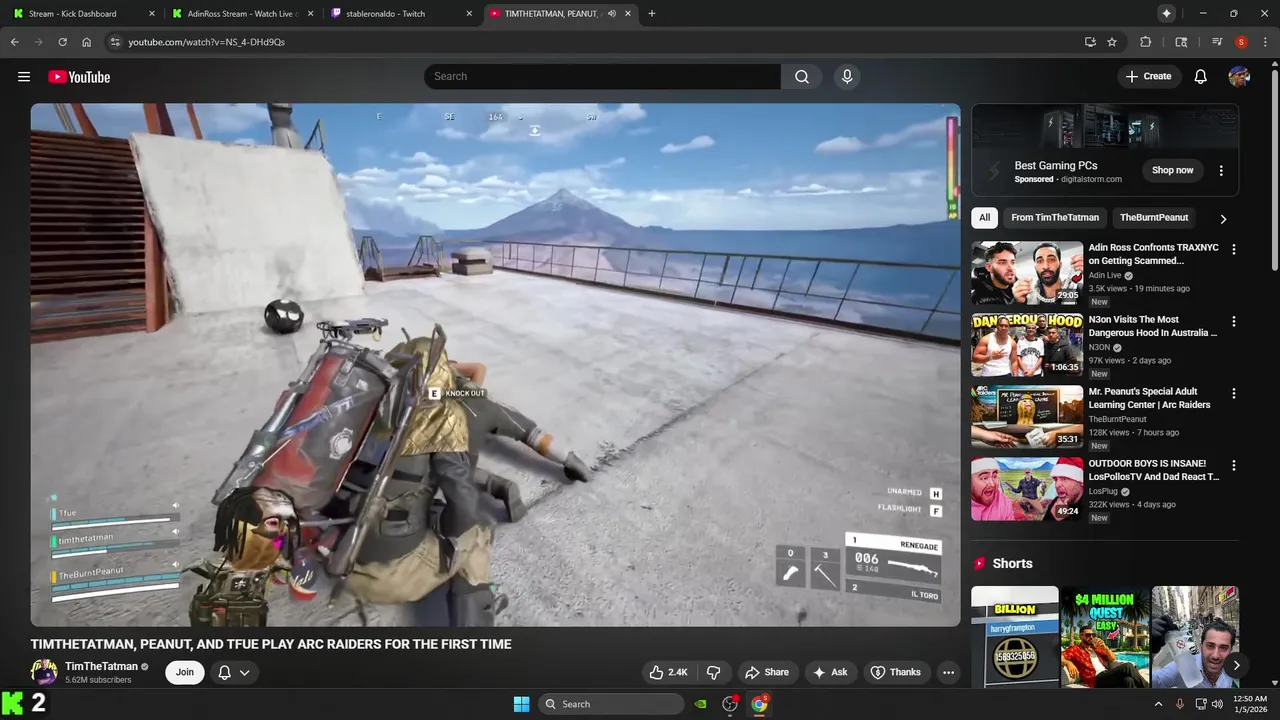Share this video

[767, 672]
